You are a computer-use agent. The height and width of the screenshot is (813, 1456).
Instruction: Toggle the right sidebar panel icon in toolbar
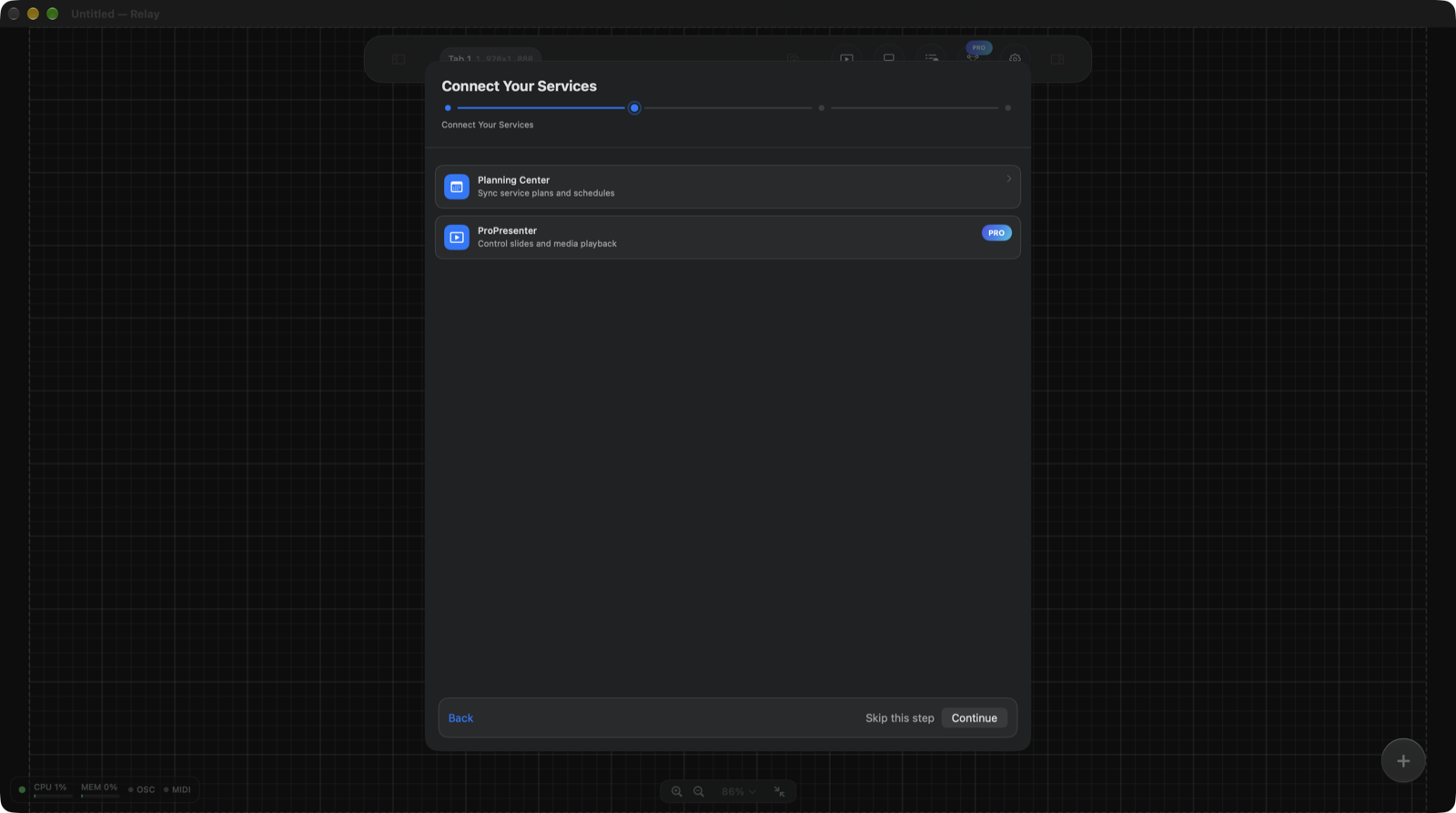(1057, 59)
